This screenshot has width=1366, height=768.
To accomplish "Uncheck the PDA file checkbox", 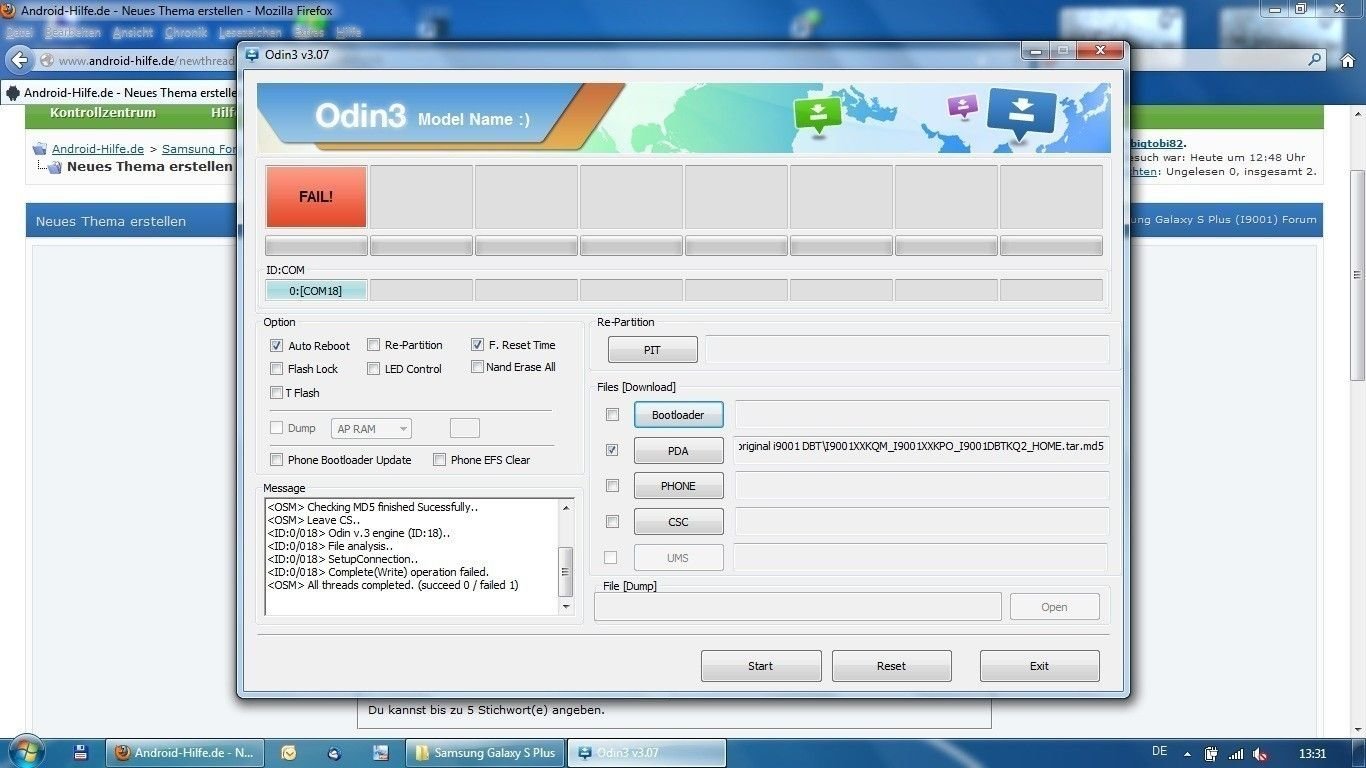I will [612, 450].
